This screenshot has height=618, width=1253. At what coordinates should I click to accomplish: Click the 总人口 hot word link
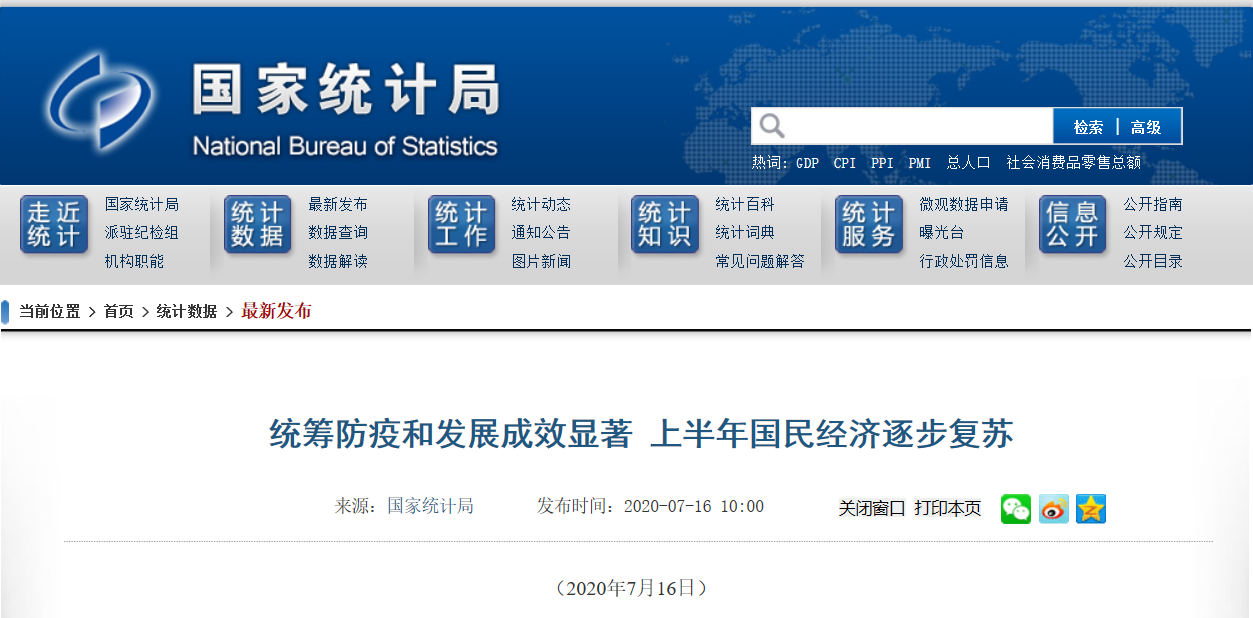tap(967, 162)
